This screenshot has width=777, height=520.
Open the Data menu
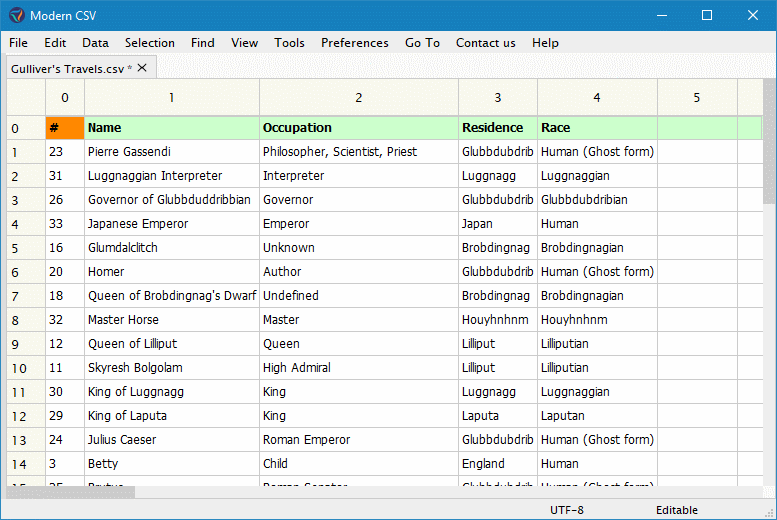95,43
